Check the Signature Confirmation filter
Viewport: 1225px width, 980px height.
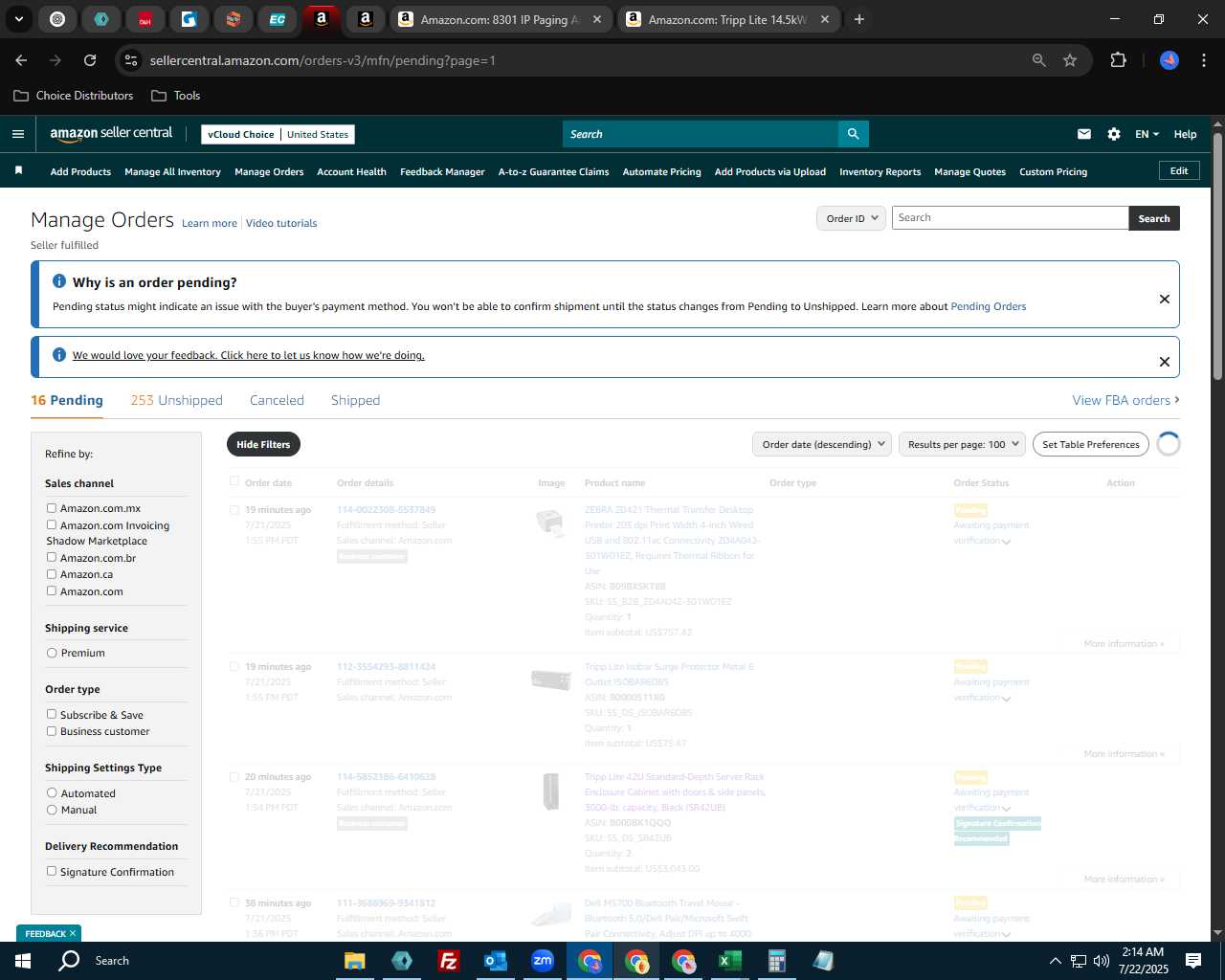click(x=52, y=871)
